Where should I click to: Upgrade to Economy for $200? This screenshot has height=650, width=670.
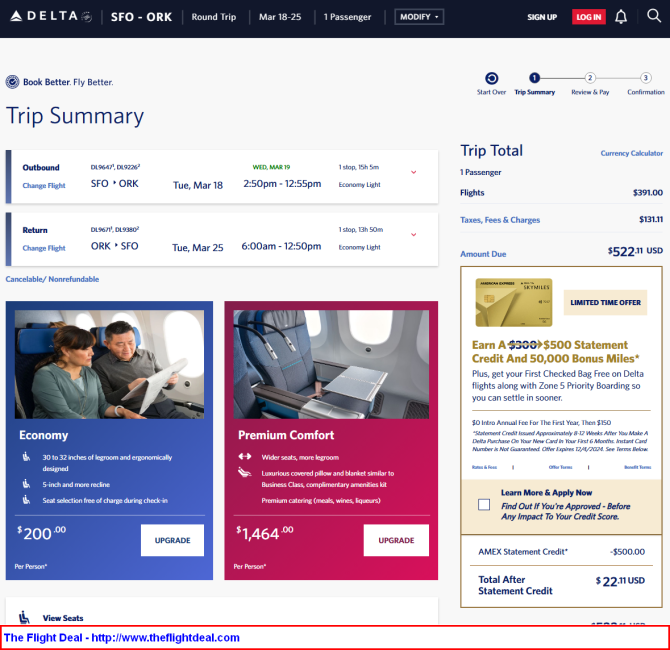(x=172, y=540)
